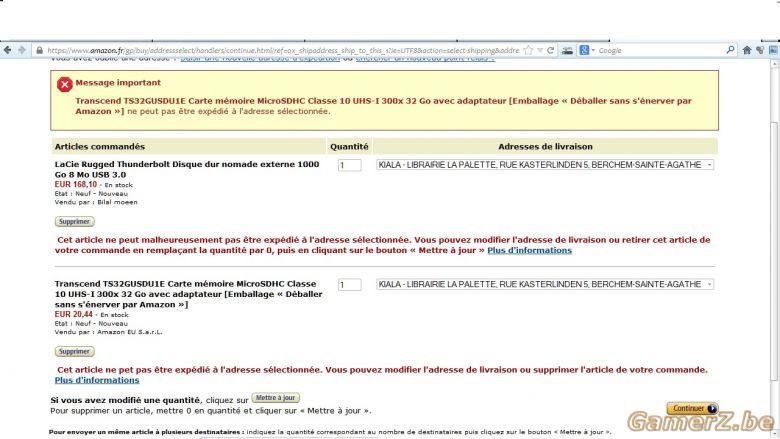Click the Adresses de livraison column header

click(x=545, y=147)
